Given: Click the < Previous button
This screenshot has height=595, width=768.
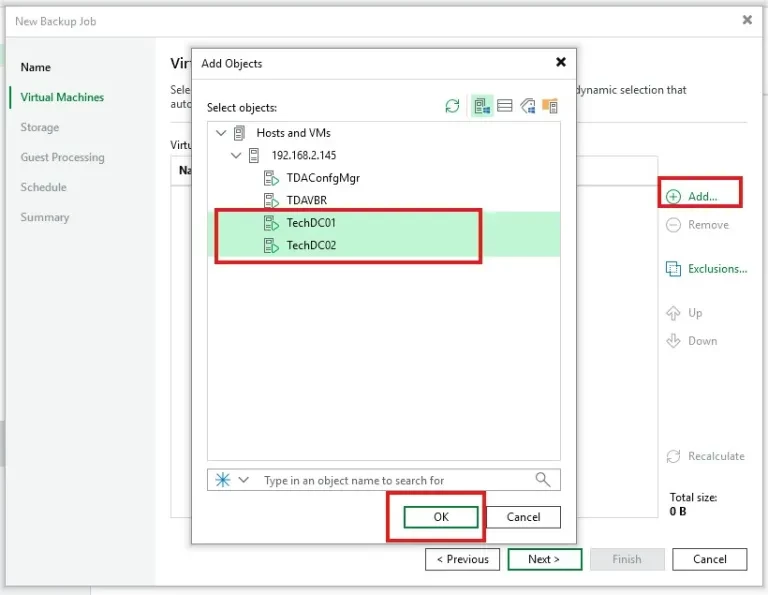Looking at the screenshot, I should 462,559.
